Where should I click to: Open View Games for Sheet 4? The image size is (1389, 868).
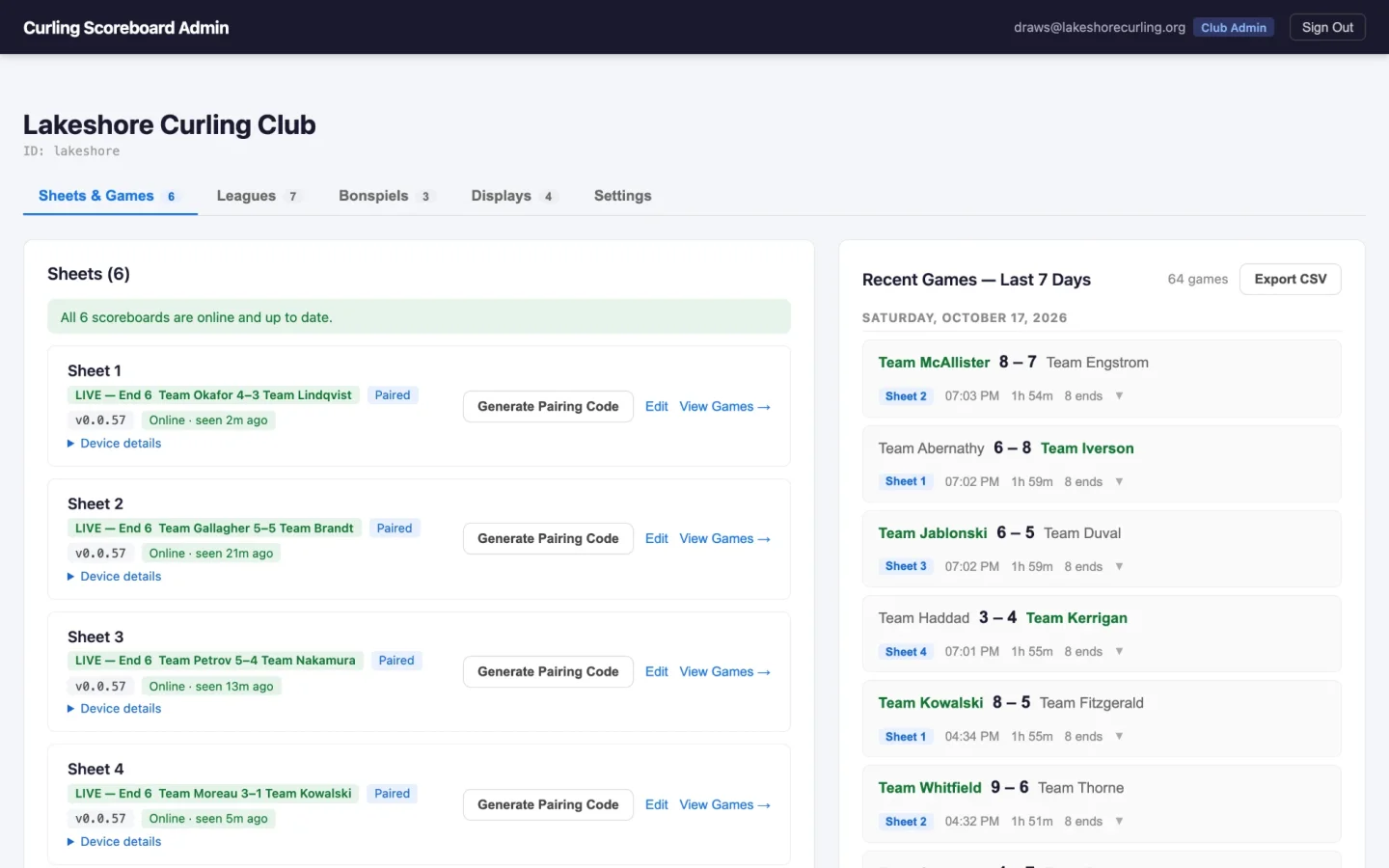coord(725,805)
